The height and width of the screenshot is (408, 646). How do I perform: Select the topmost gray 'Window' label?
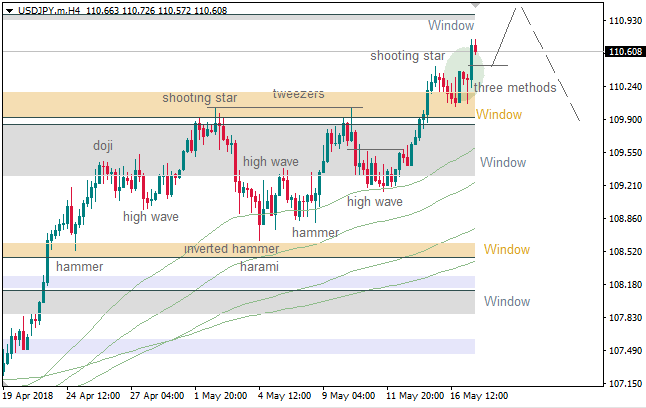click(x=450, y=24)
